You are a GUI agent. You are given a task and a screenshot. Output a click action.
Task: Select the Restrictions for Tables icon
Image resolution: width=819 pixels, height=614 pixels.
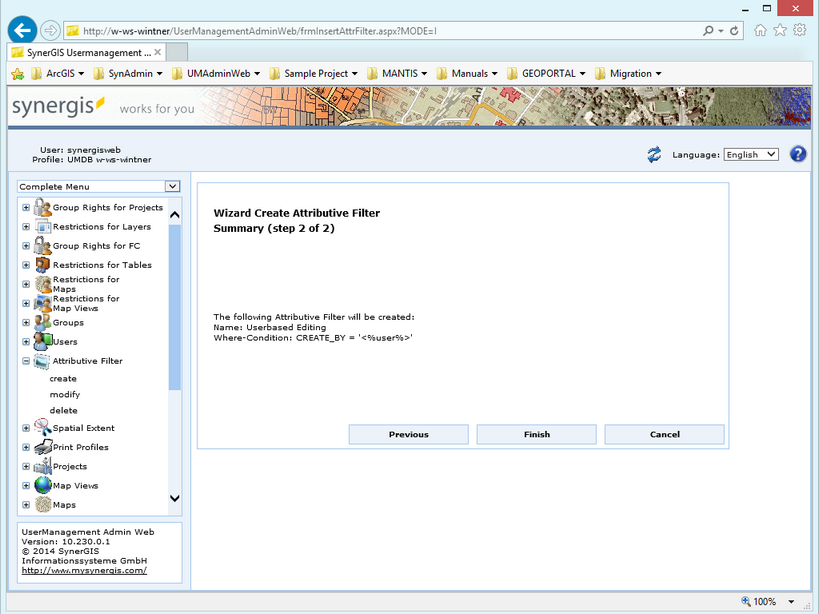click(x=40, y=264)
